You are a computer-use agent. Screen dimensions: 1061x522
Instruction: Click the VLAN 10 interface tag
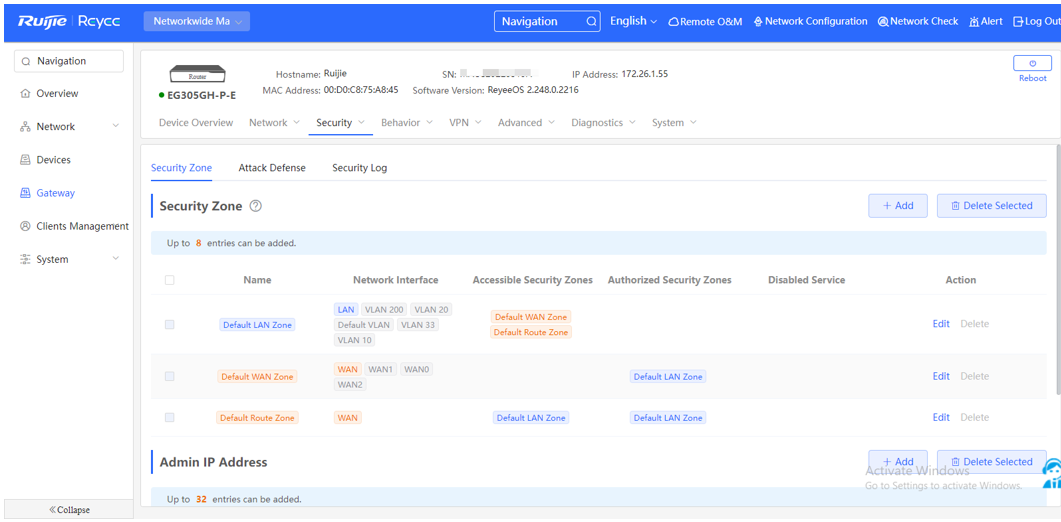[x=355, y=341]
